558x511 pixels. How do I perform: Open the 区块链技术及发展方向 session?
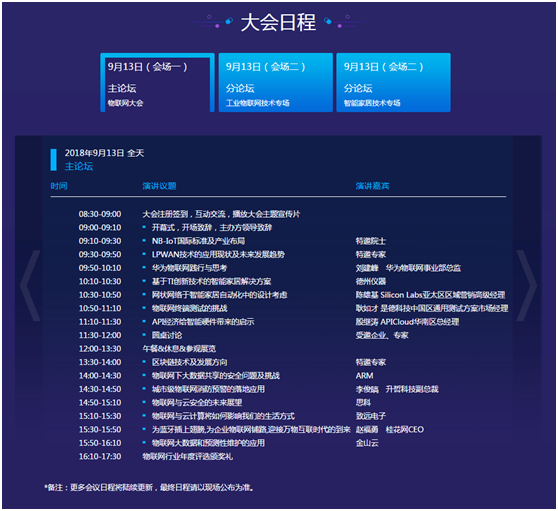point(189,362)
